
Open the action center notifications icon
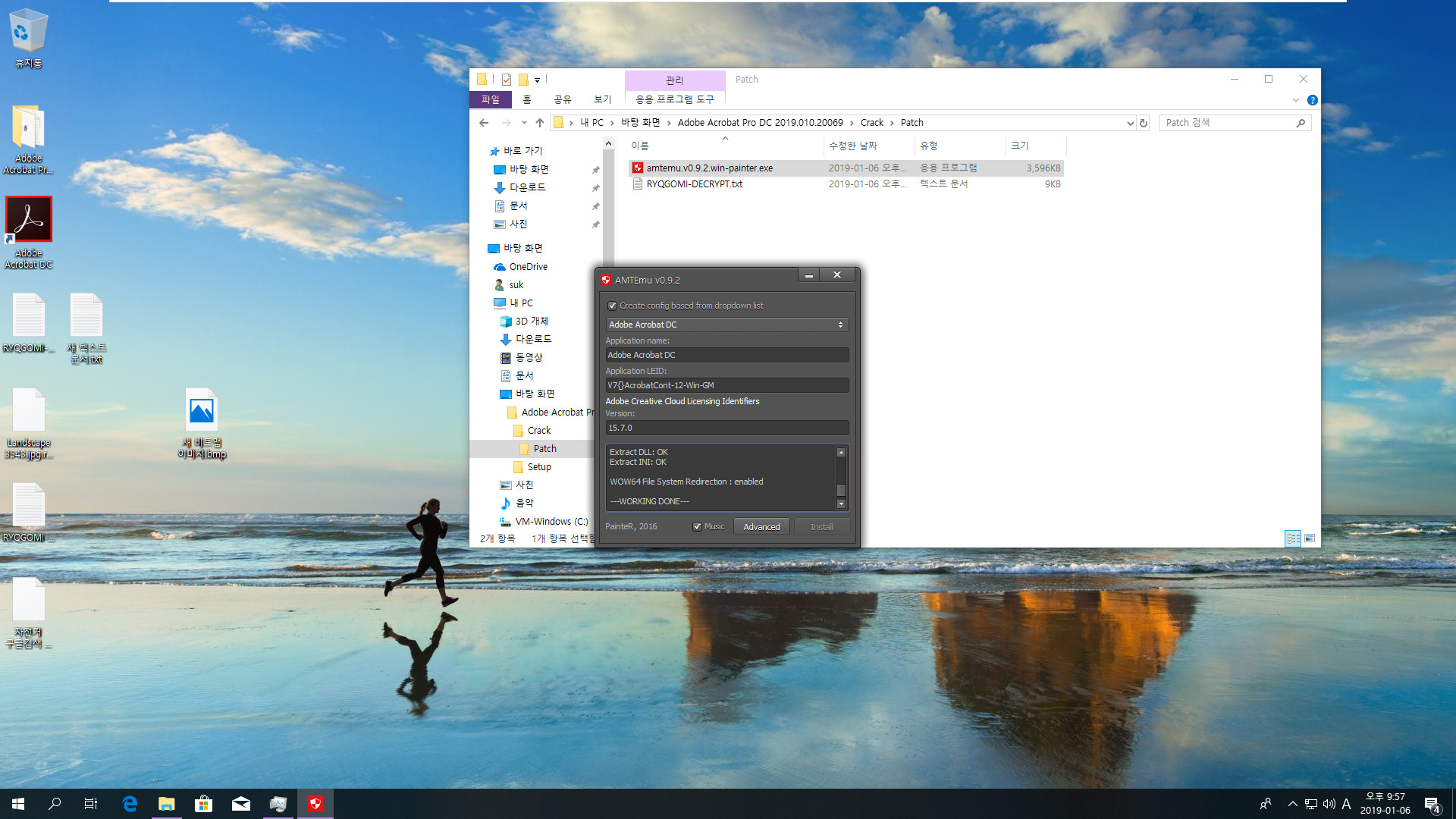coord(1432,805)
